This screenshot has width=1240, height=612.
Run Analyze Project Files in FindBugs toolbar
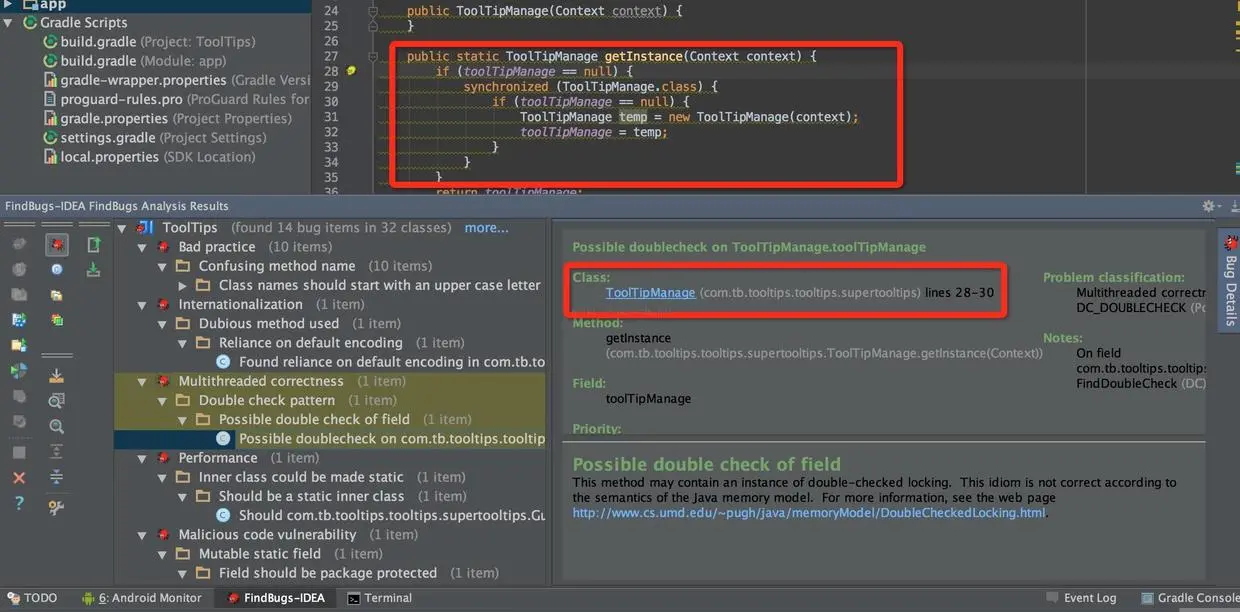pyautogui.click(x=19, y=345)
